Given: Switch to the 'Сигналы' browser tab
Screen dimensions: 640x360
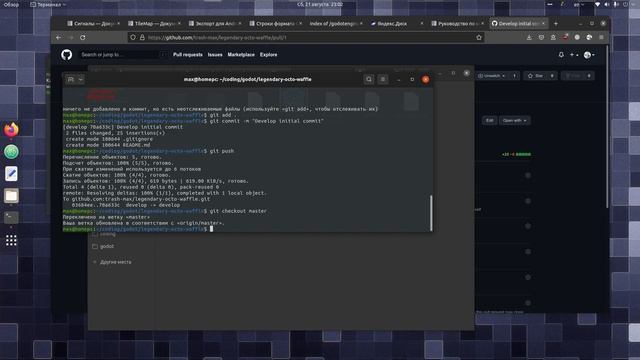Looking at the screenshot, I should 93,24.
